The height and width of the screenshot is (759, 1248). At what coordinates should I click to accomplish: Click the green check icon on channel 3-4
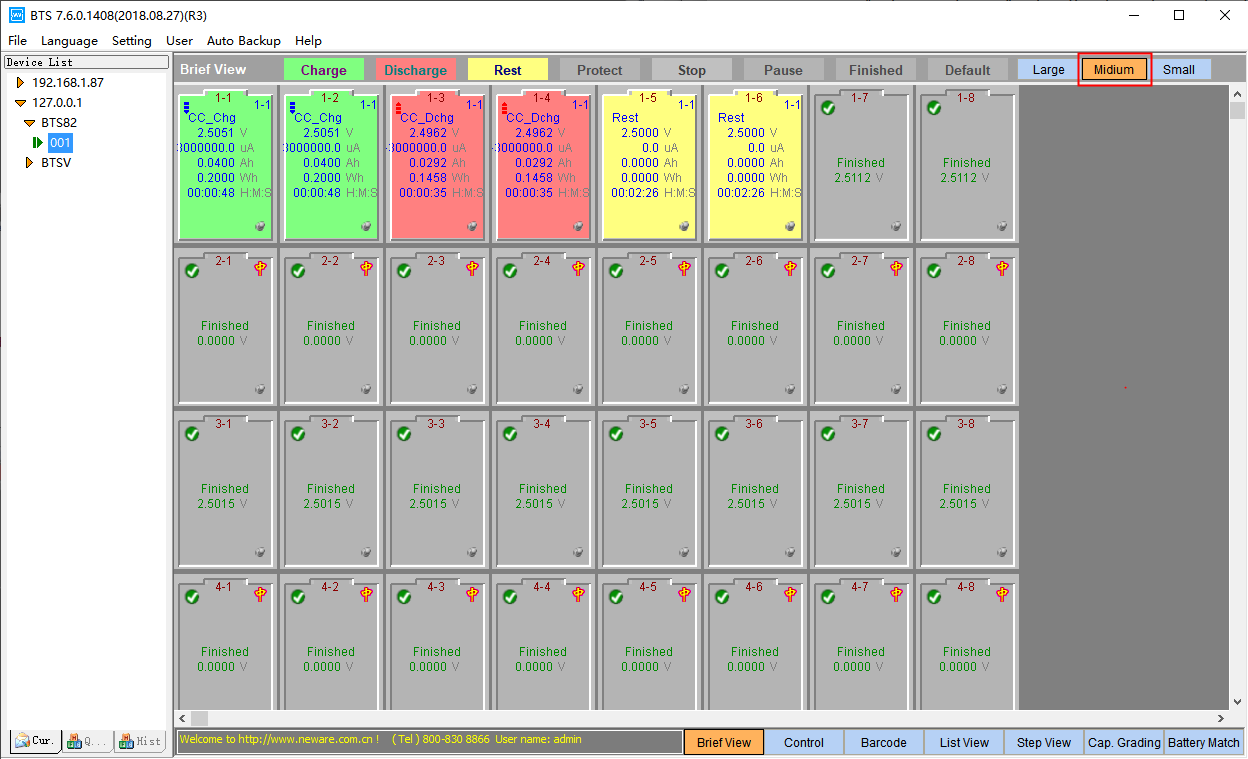coord(509,432)
